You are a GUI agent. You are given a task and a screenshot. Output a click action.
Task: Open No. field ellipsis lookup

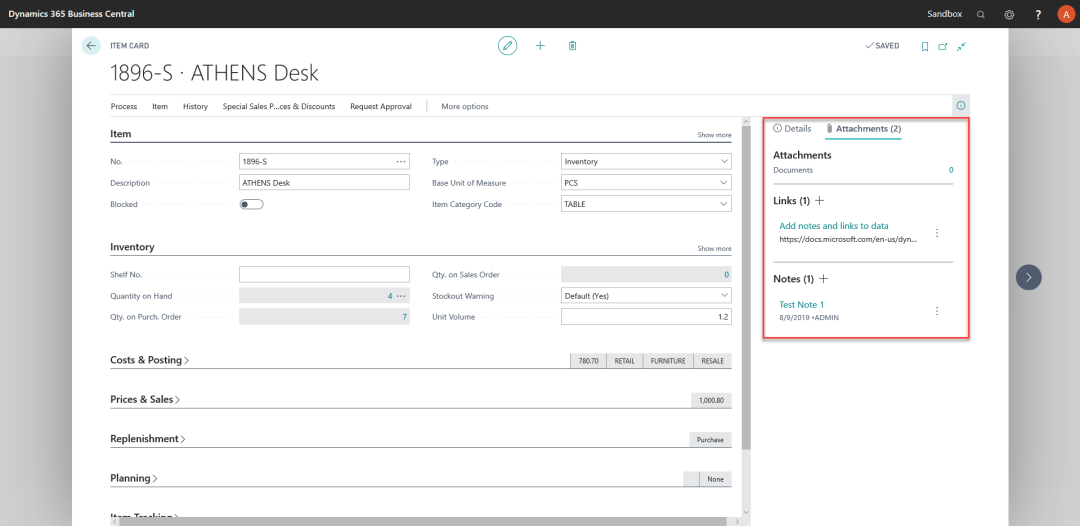point(402,161)
